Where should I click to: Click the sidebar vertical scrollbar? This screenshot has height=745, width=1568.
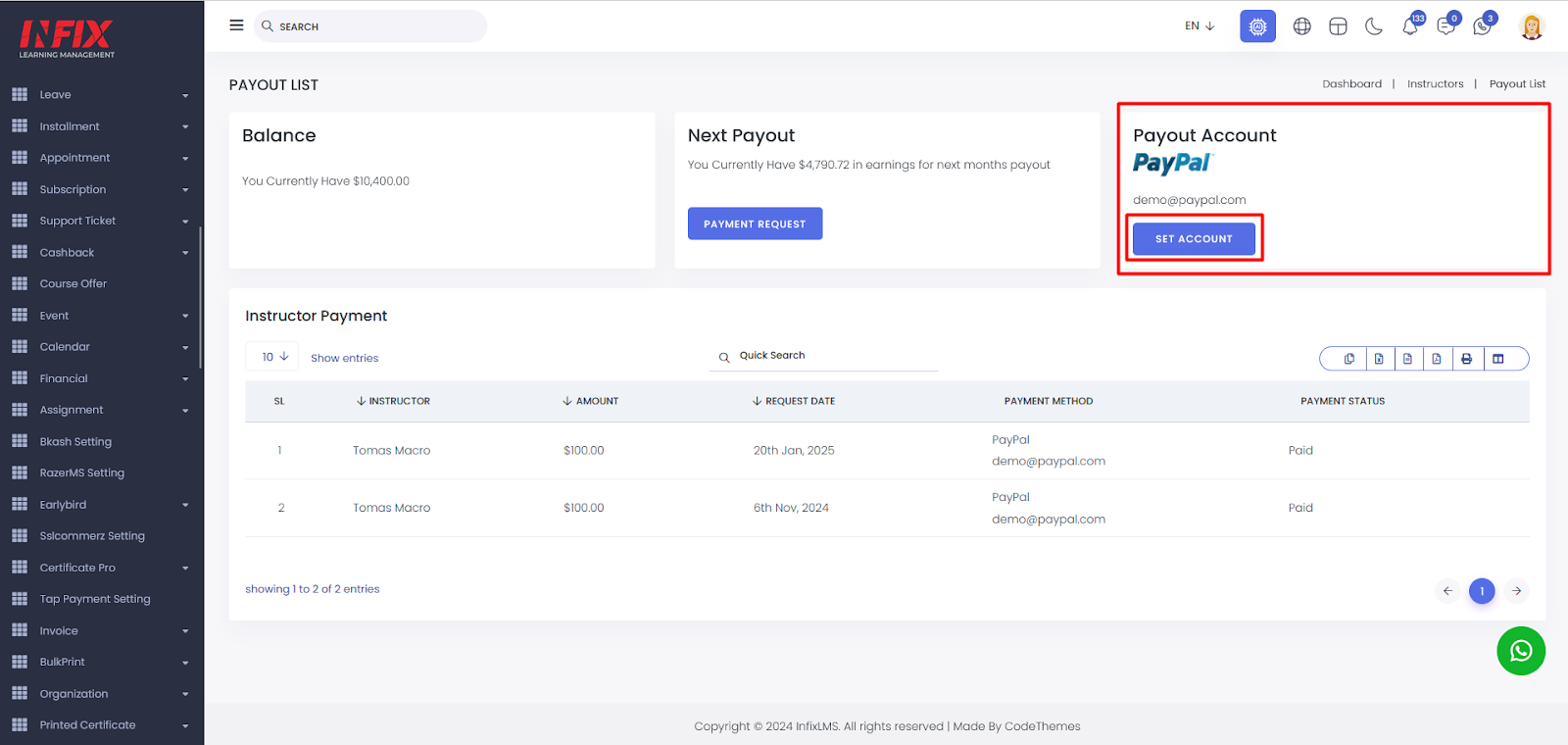point(201,297)
